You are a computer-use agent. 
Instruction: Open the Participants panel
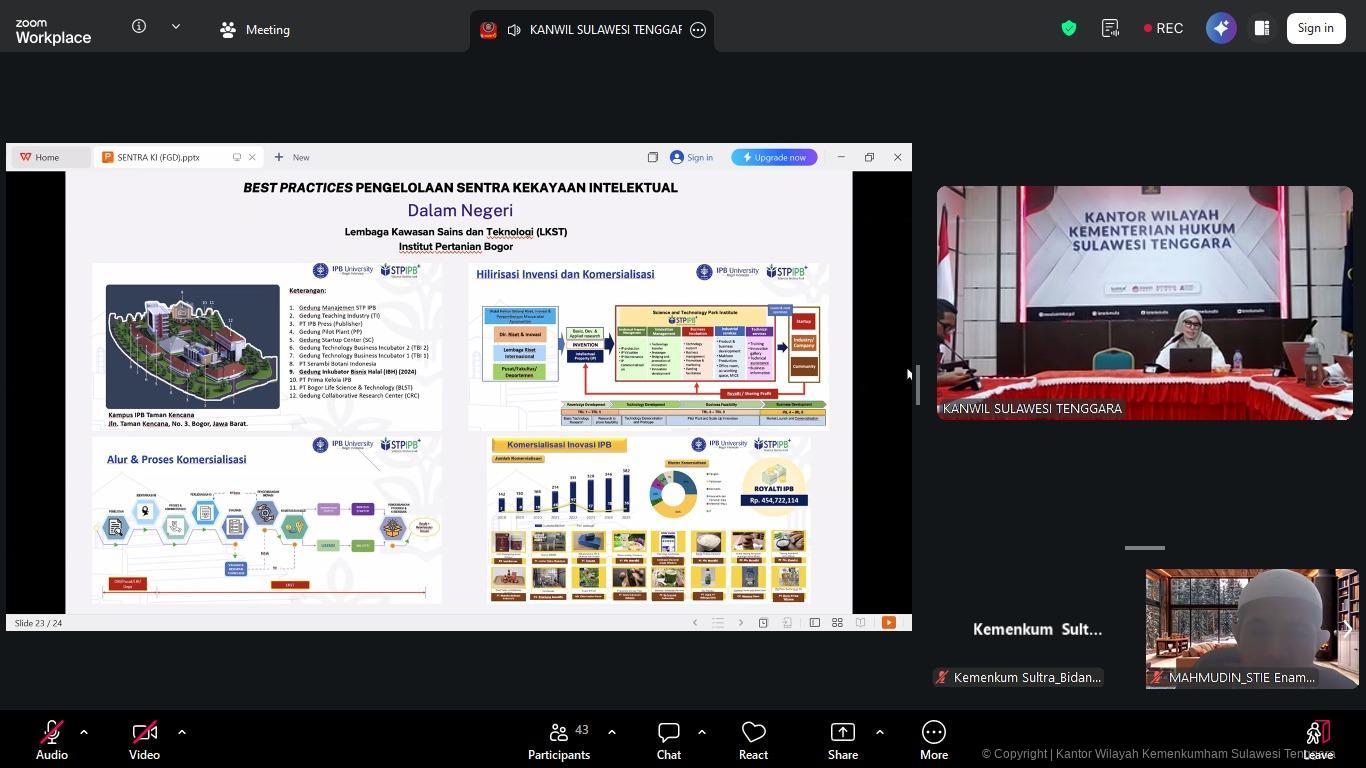click(559, 740)
